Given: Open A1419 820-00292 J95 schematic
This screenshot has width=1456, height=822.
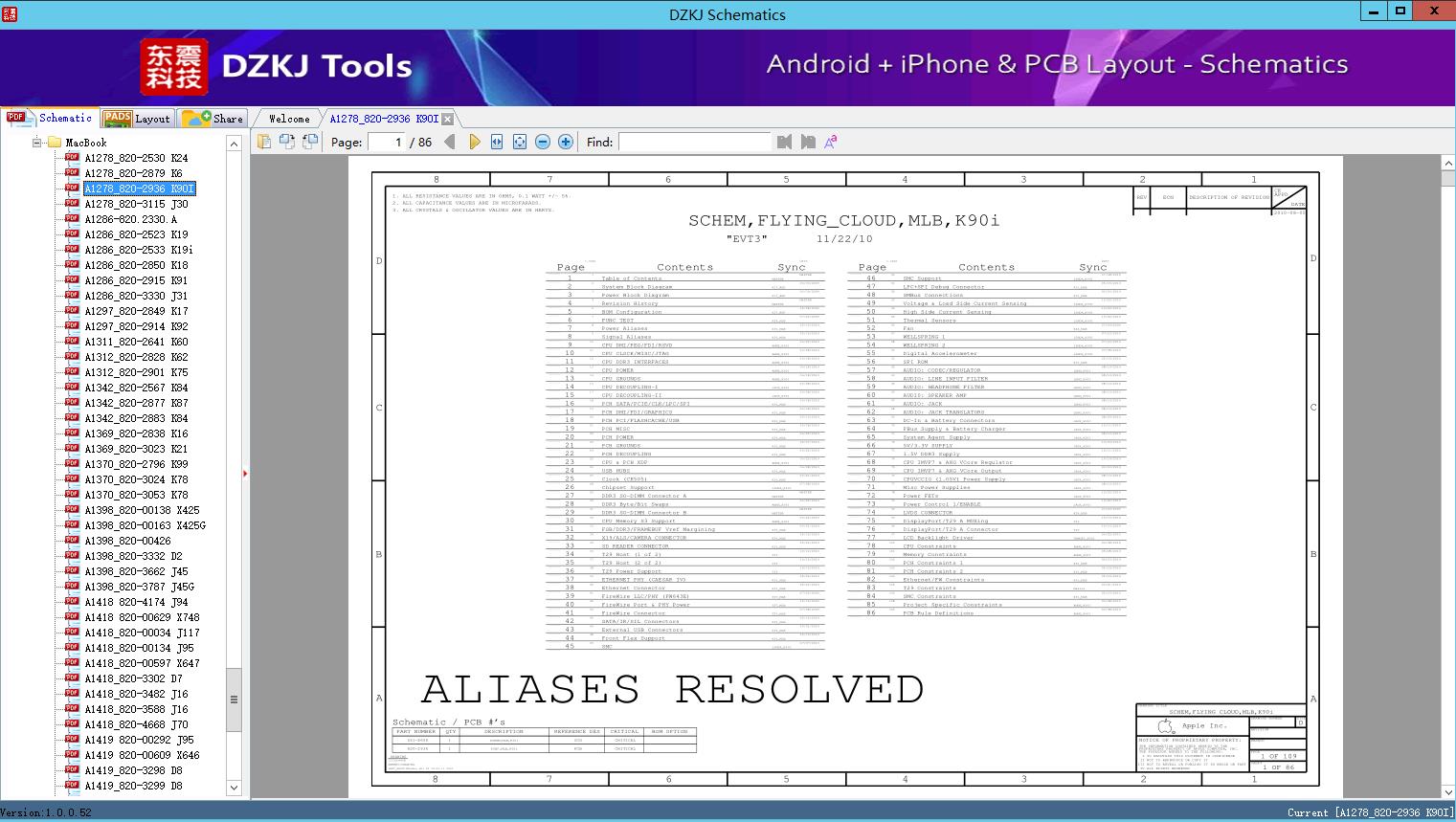Looking at the screenshot, I should pyautogui.click(x=139, y=740).
